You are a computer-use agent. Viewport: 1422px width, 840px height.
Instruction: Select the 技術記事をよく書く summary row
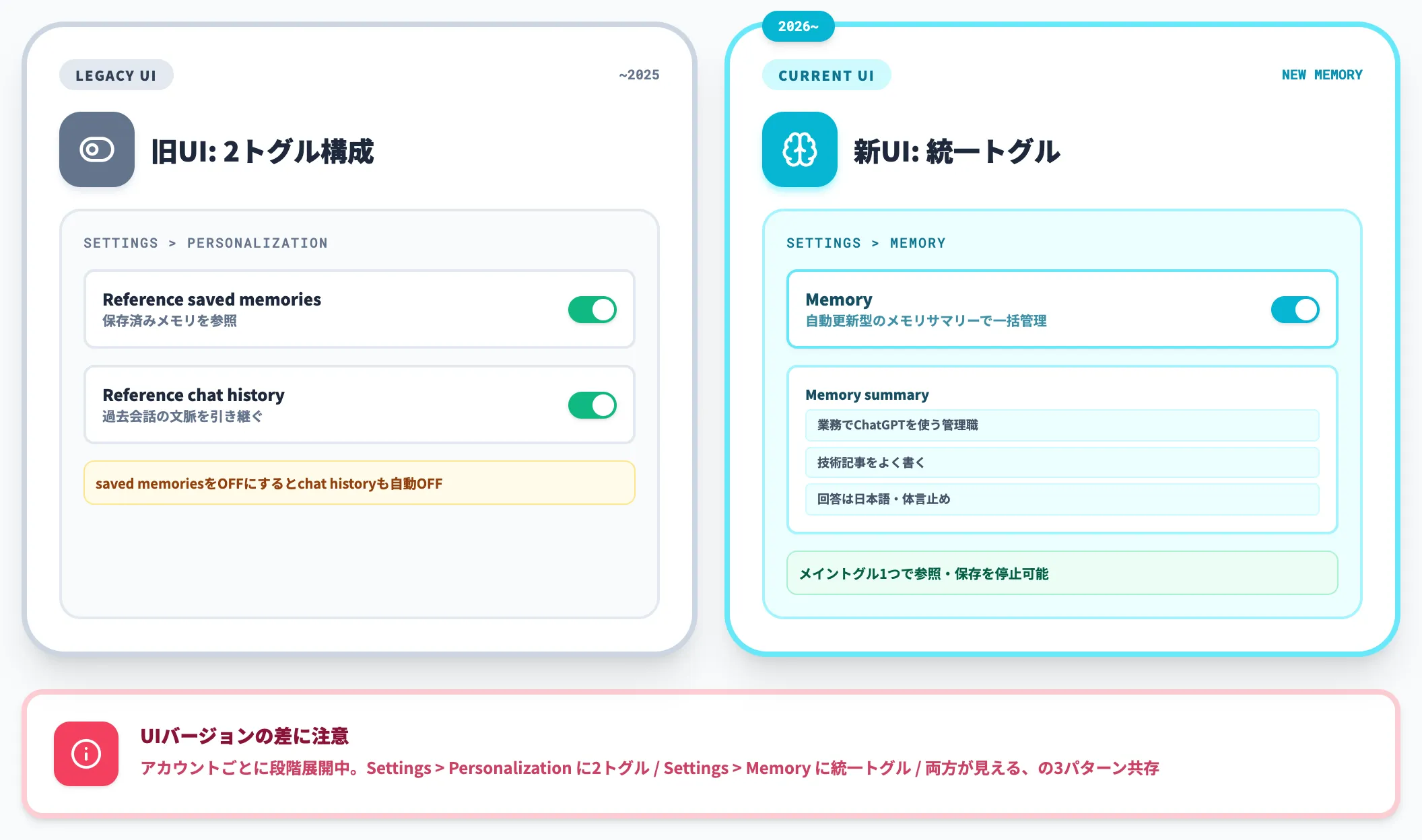coord(1062,462)
